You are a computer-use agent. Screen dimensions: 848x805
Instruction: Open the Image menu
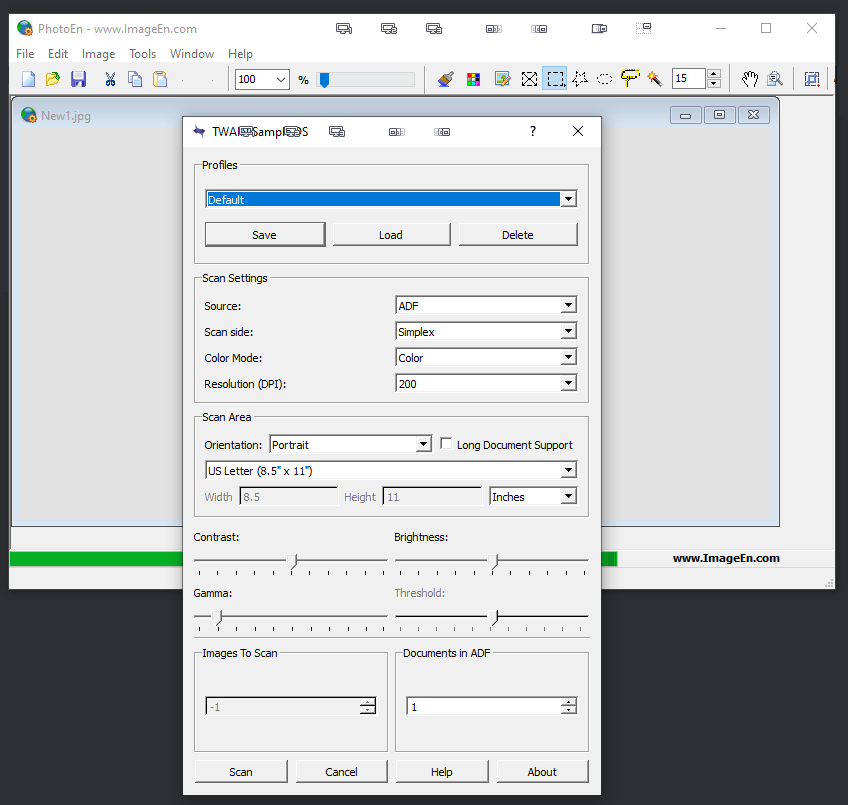[98, 54]
